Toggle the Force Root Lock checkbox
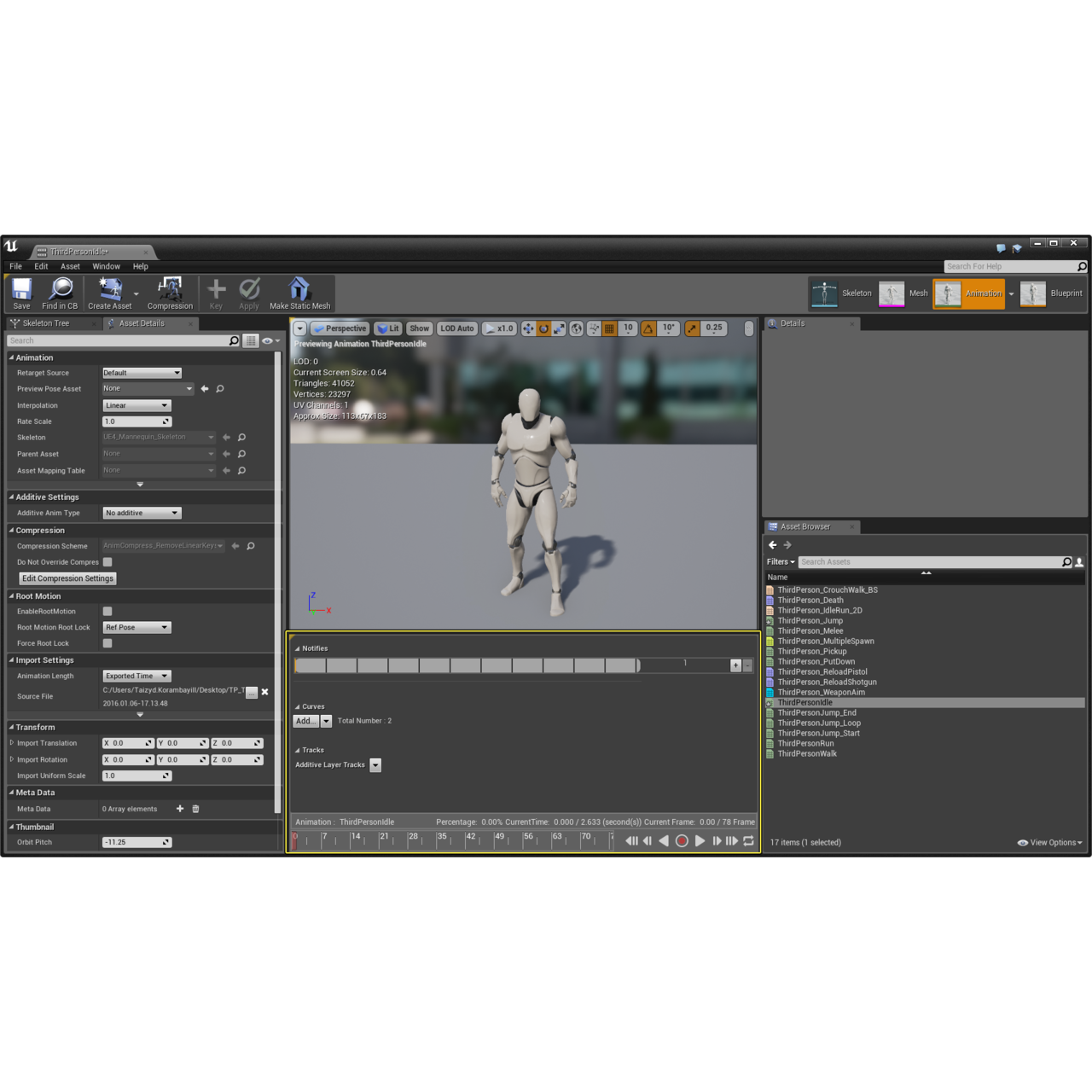This screenshot has width=1092, height=1092. (x=107, y=643)
